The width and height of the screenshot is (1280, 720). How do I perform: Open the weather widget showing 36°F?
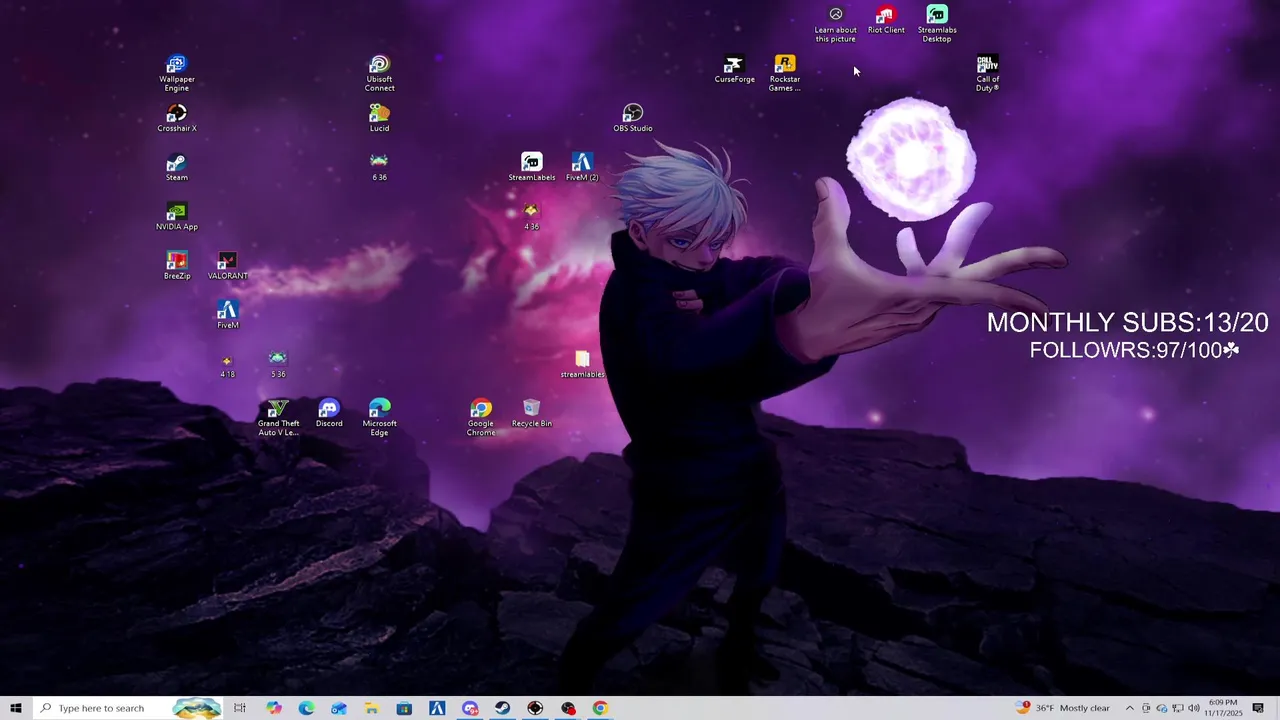[x=1062, y=708]
